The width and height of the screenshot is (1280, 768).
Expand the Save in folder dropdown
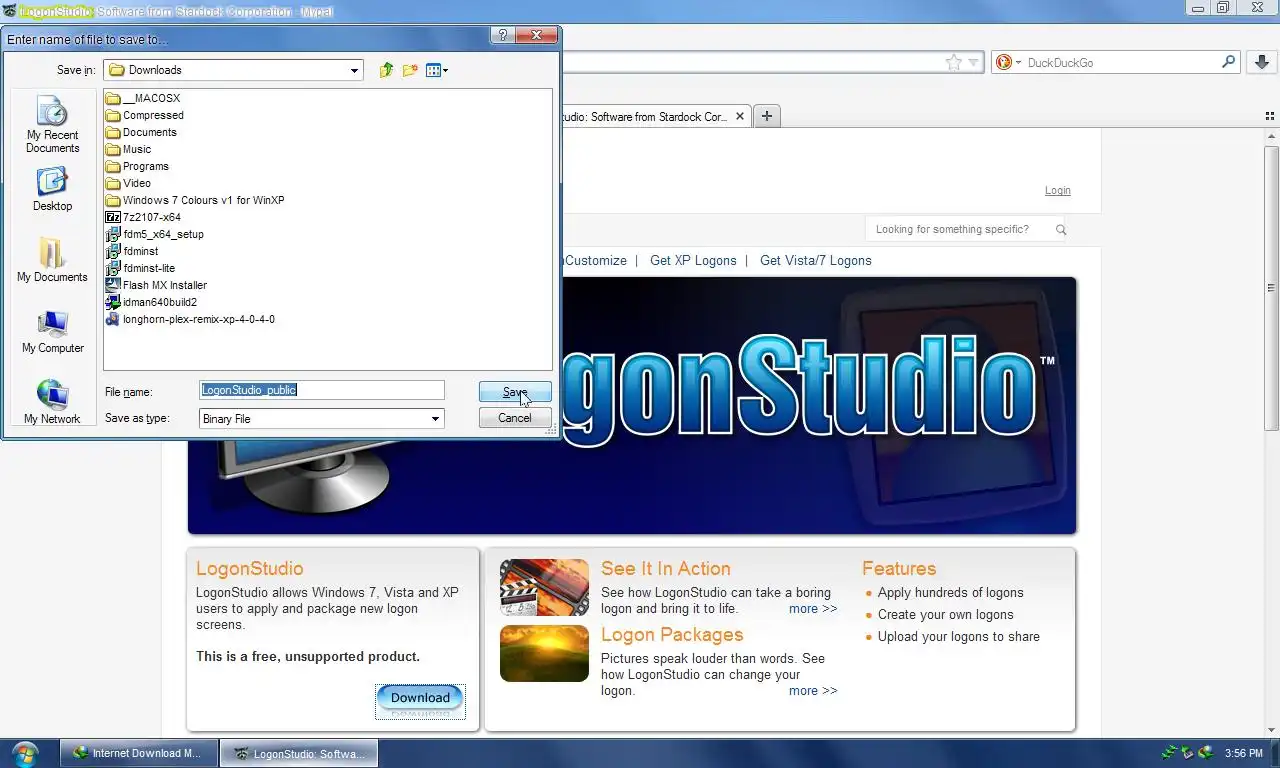(354, 70)
